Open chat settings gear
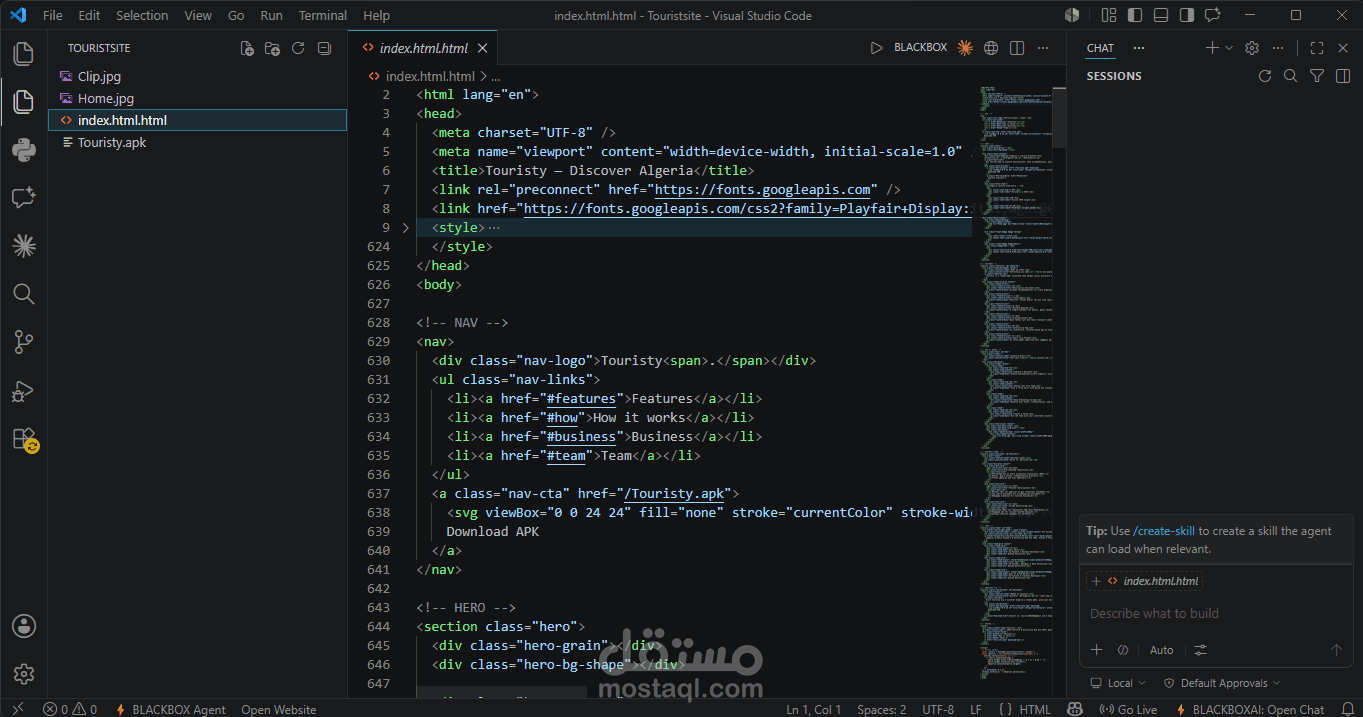Screen dimensions: 1363x717 point(1252,48)
